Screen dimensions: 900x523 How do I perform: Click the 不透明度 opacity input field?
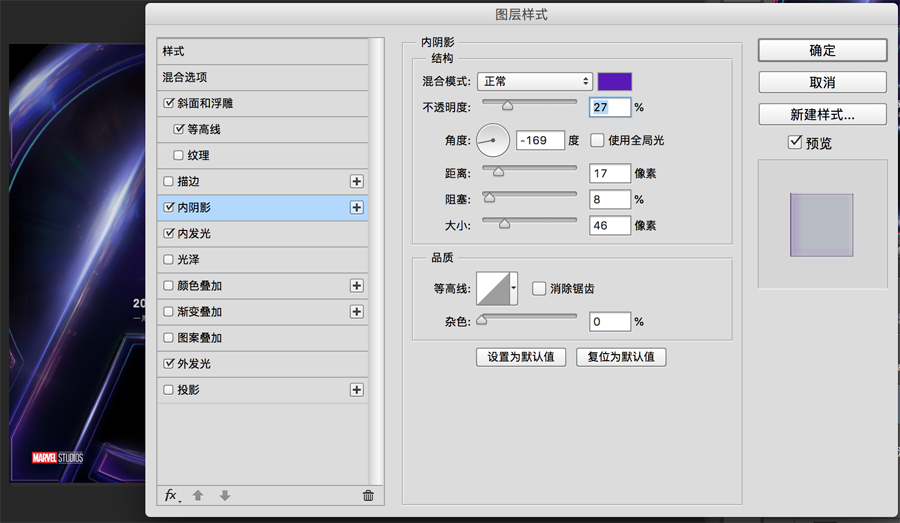610,107
